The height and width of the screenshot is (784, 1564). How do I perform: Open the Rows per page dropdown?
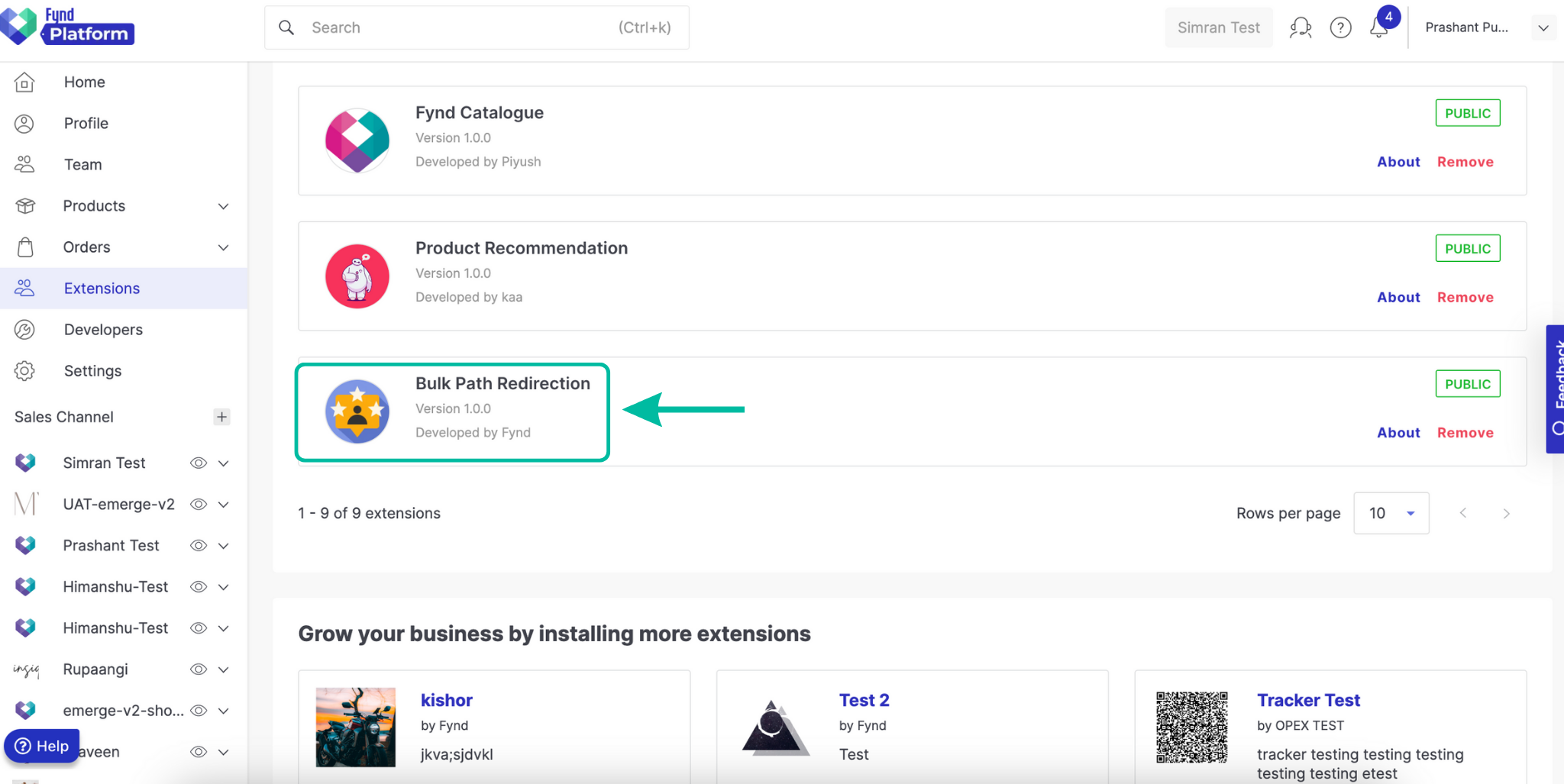pyautogui.click(x=1391, y=512)
